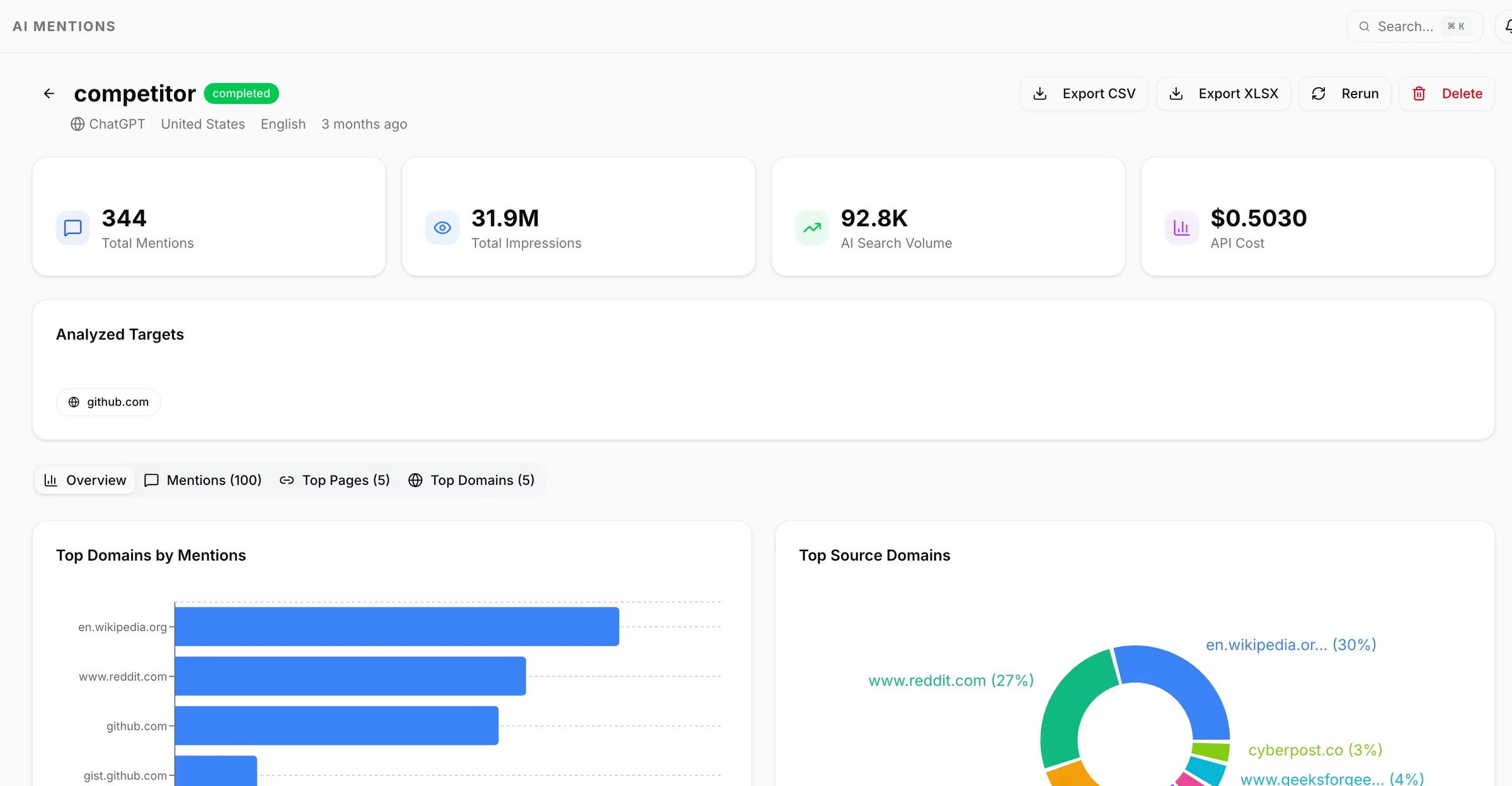Click the www.reddit.com axis label

point(123,676)
